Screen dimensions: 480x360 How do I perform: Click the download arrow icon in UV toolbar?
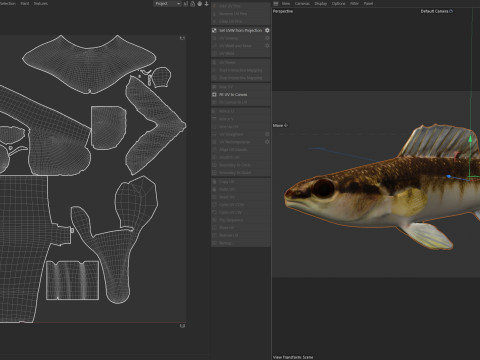click(x=206, y=4)
